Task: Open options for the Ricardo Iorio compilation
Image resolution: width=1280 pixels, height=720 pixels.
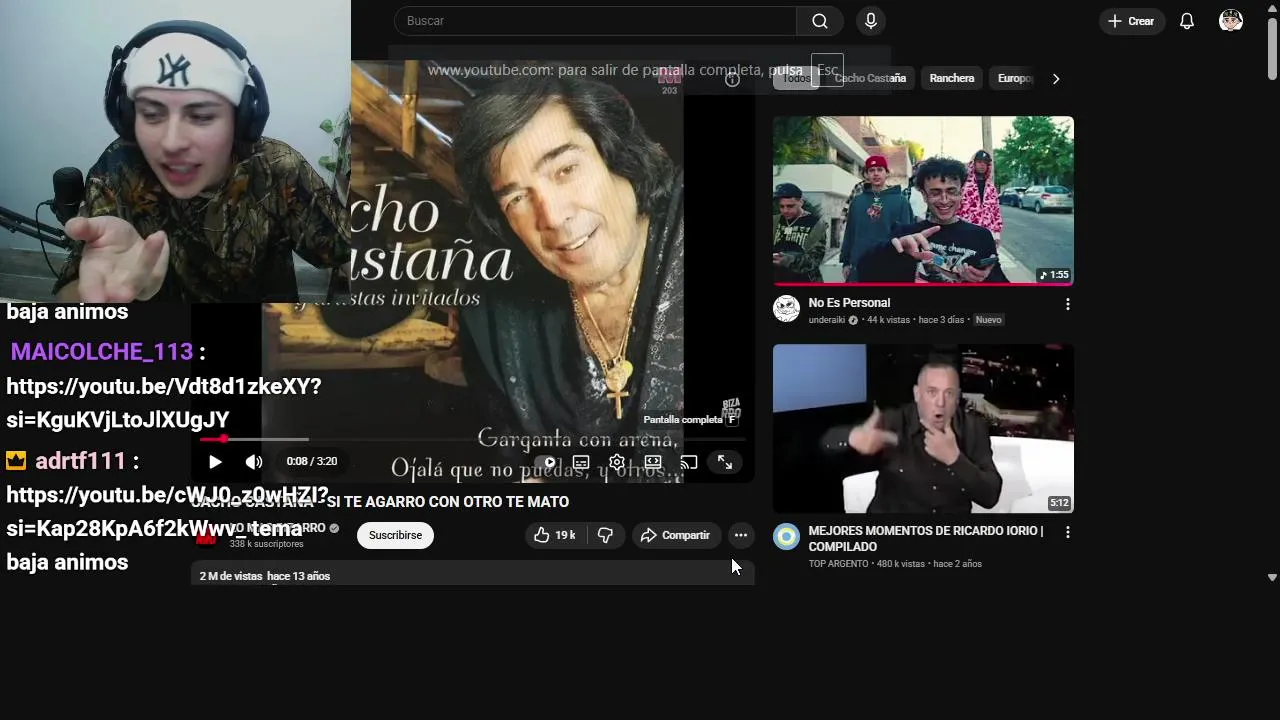Action: click(1067, 532)
